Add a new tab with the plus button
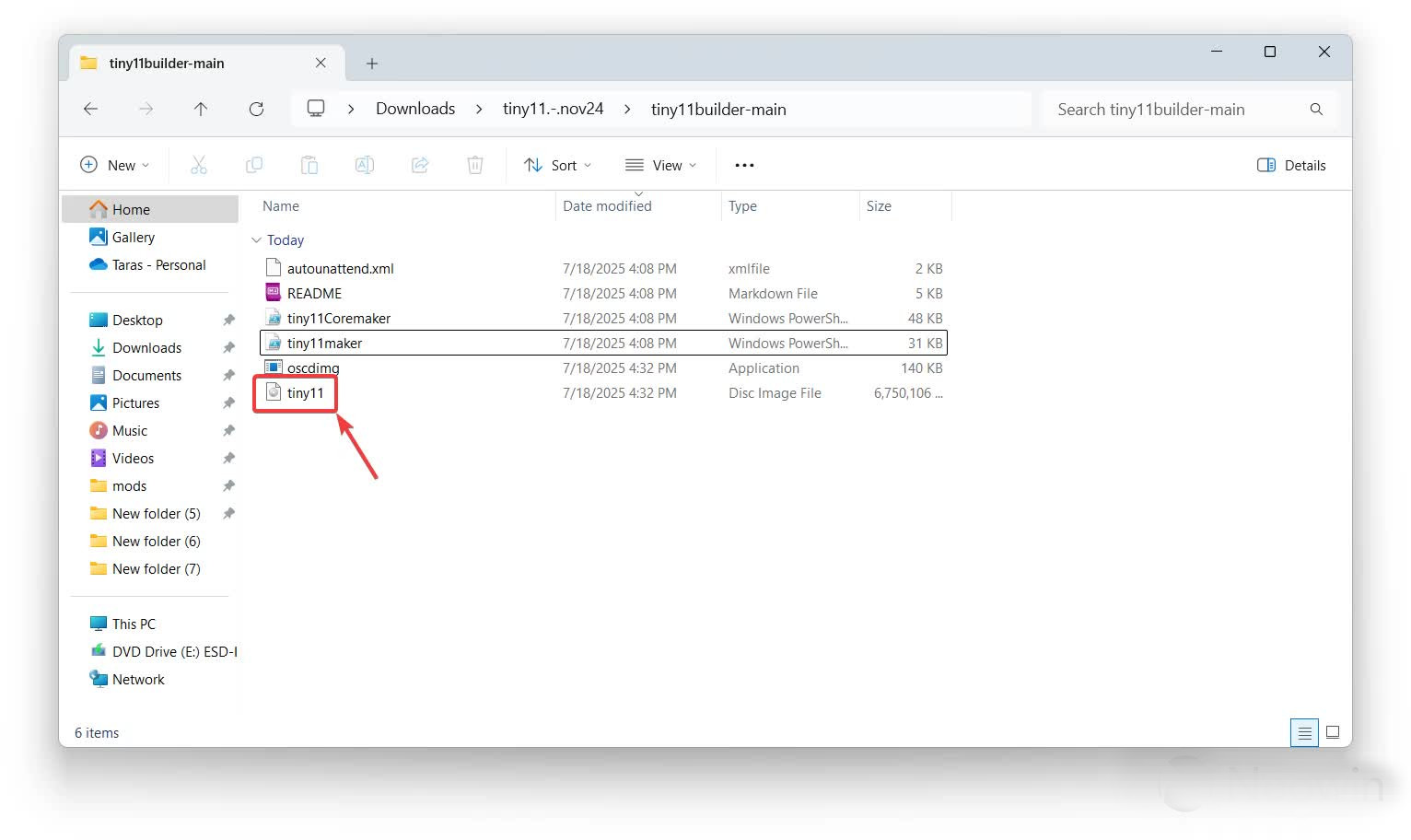The height and width of the screenshot is (840, 1411). coord(372,64)
